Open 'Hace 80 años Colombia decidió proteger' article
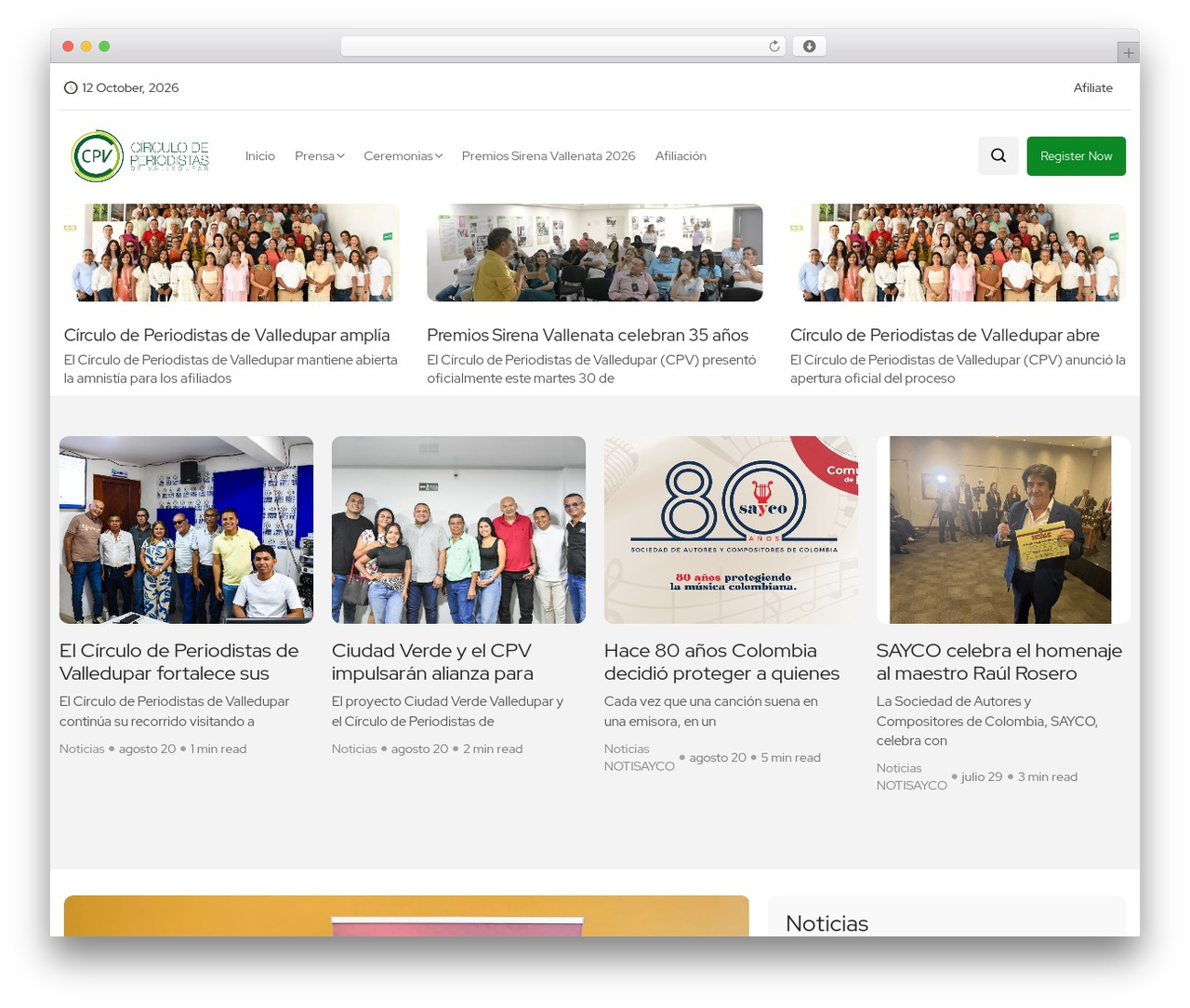This screenshot has width=1190, height=1008. (721, 662)
